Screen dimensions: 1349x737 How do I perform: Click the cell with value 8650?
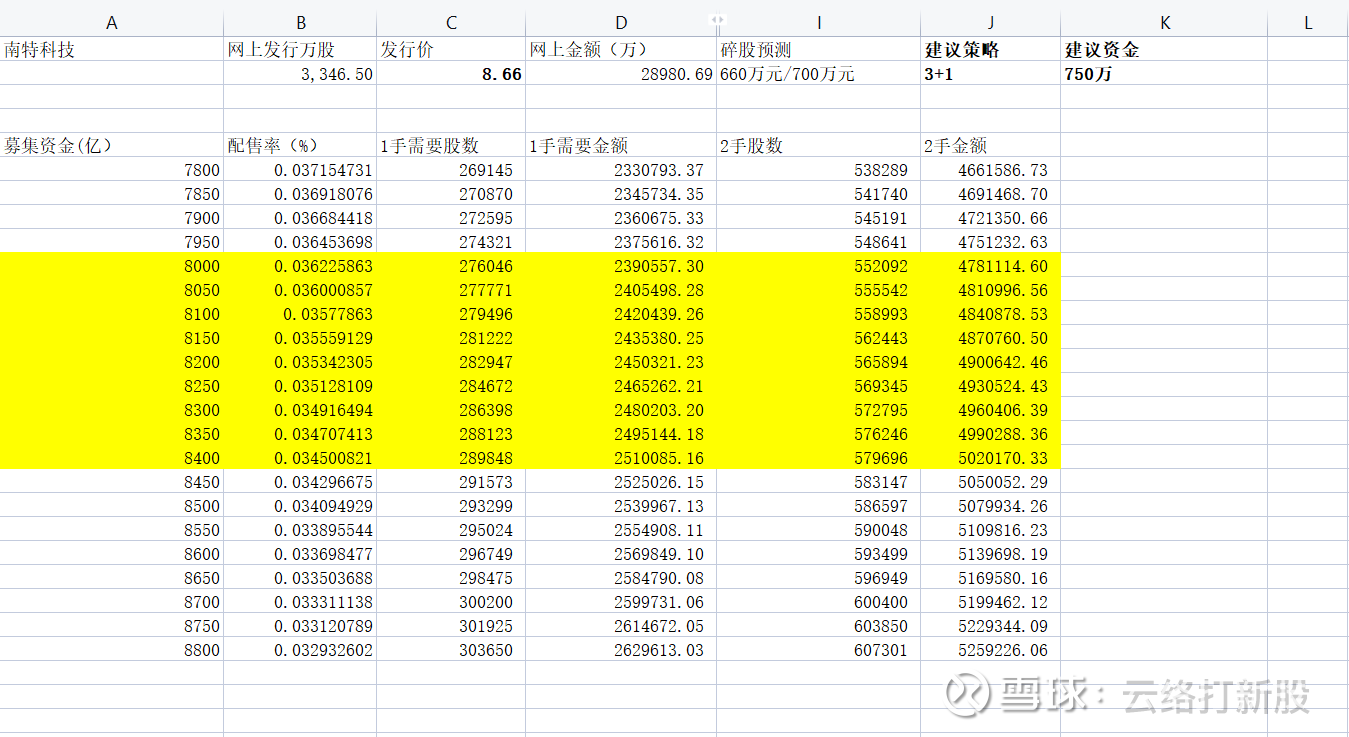click(x=112, y=578)
